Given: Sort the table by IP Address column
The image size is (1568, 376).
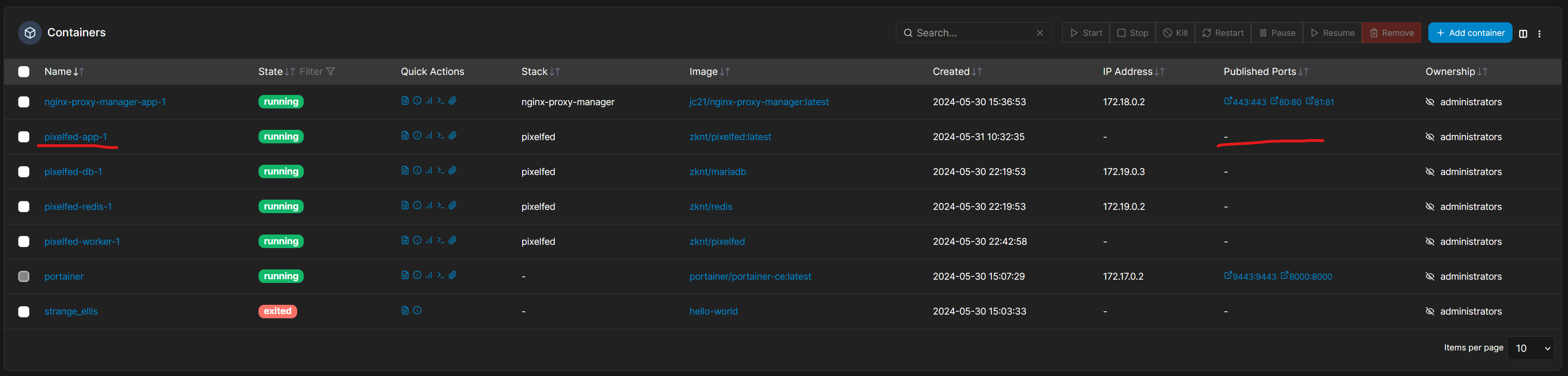Looking at the screenshot, I should (x=1133, y=72).
